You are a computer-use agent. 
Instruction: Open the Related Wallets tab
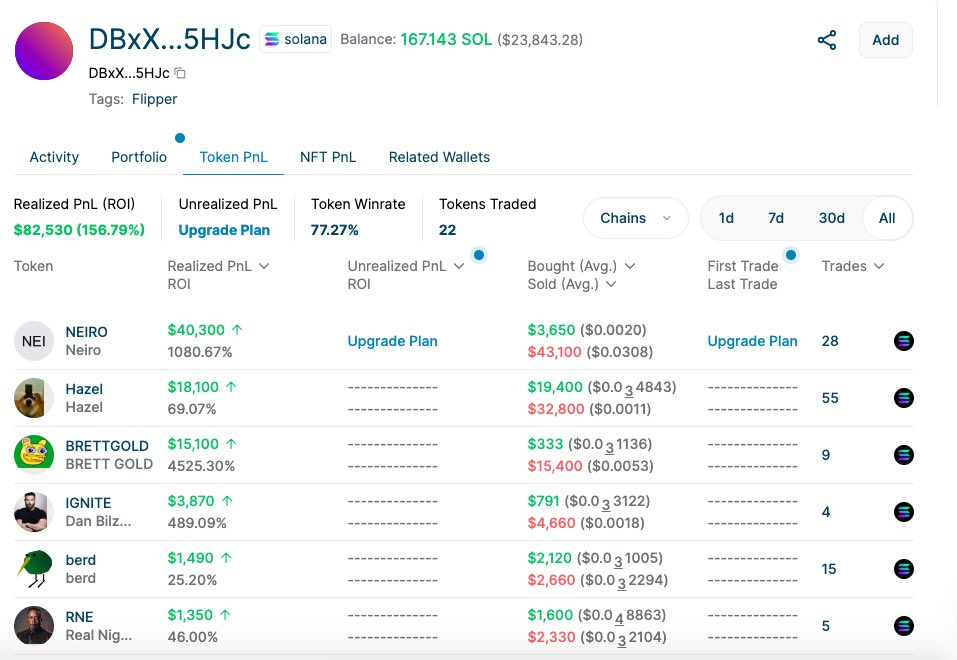click(x=439, y=157)
